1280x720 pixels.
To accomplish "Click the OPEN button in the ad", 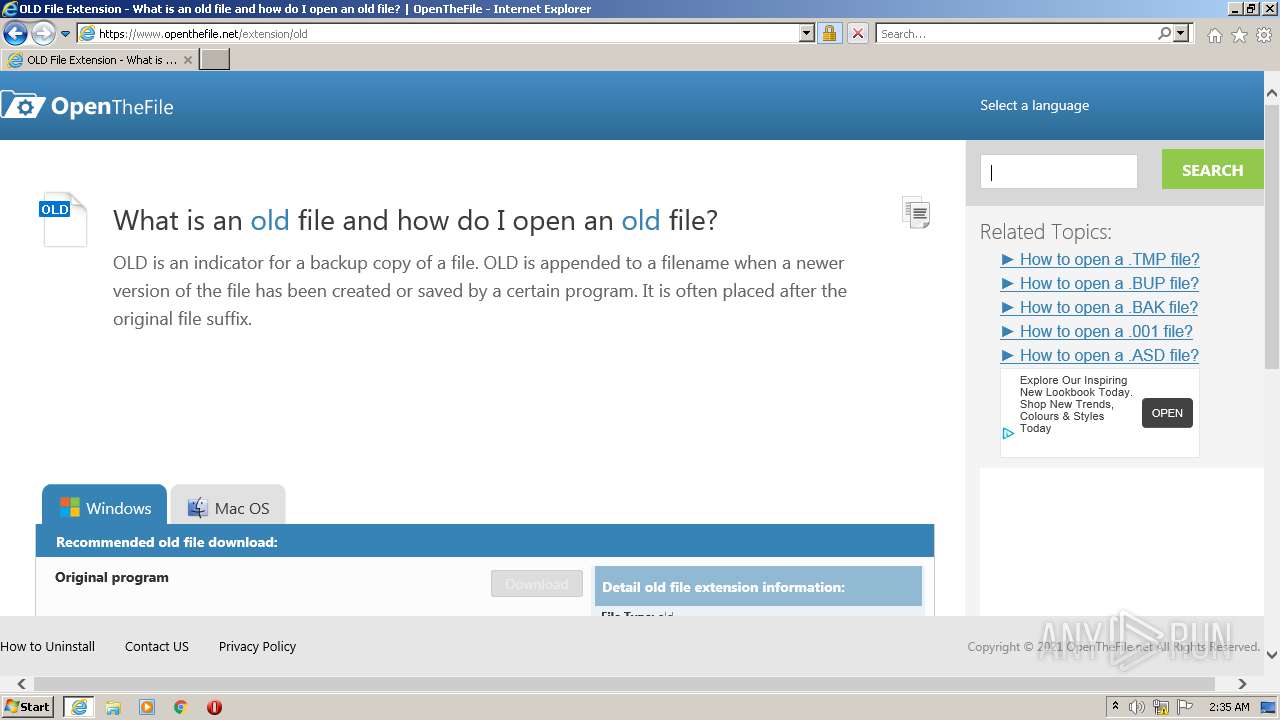I will [x=1167, y=413].
